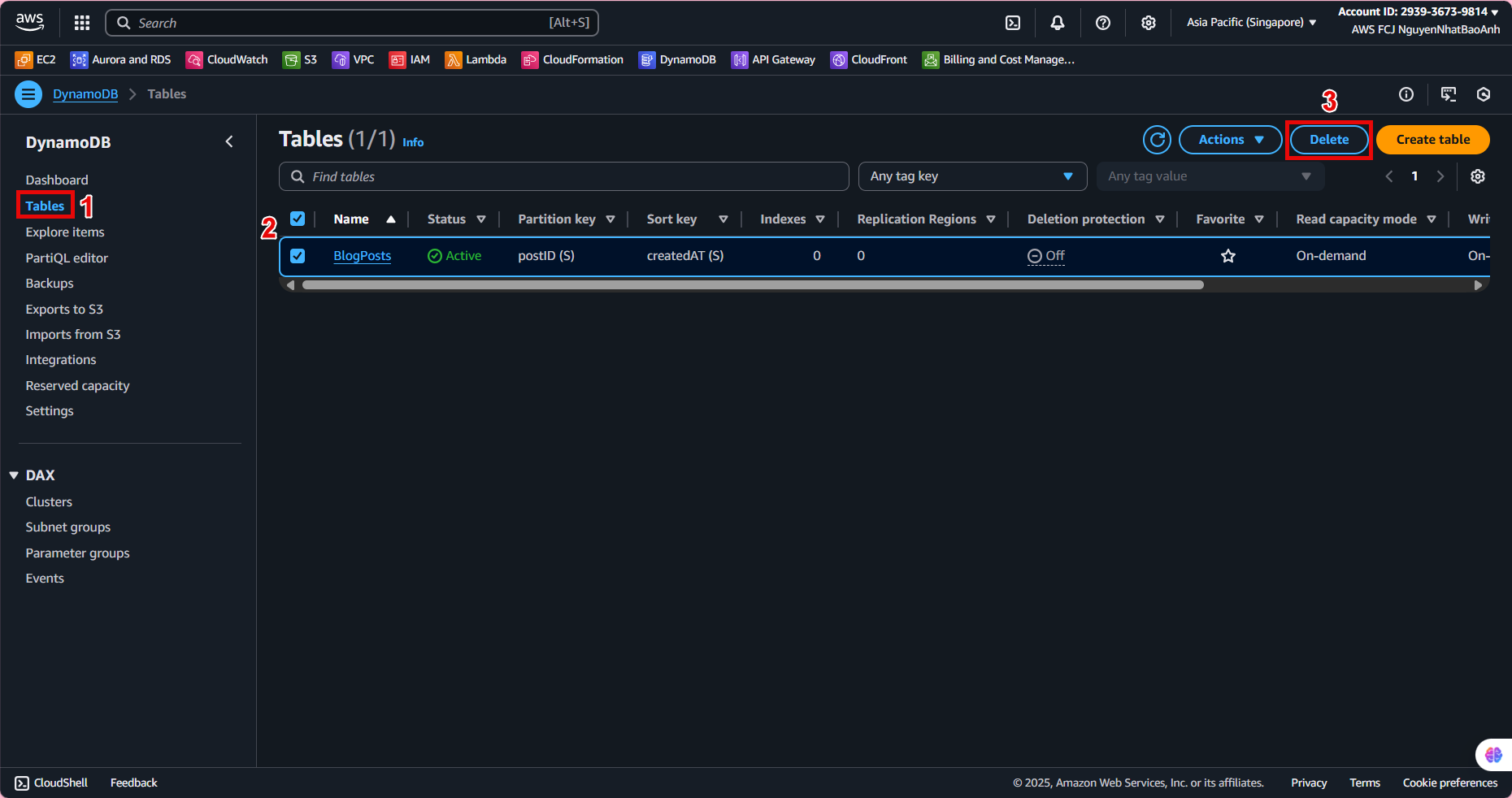Click the help question mark icon
Screen dimensions: 1512x798
(x=1103, y=23)
